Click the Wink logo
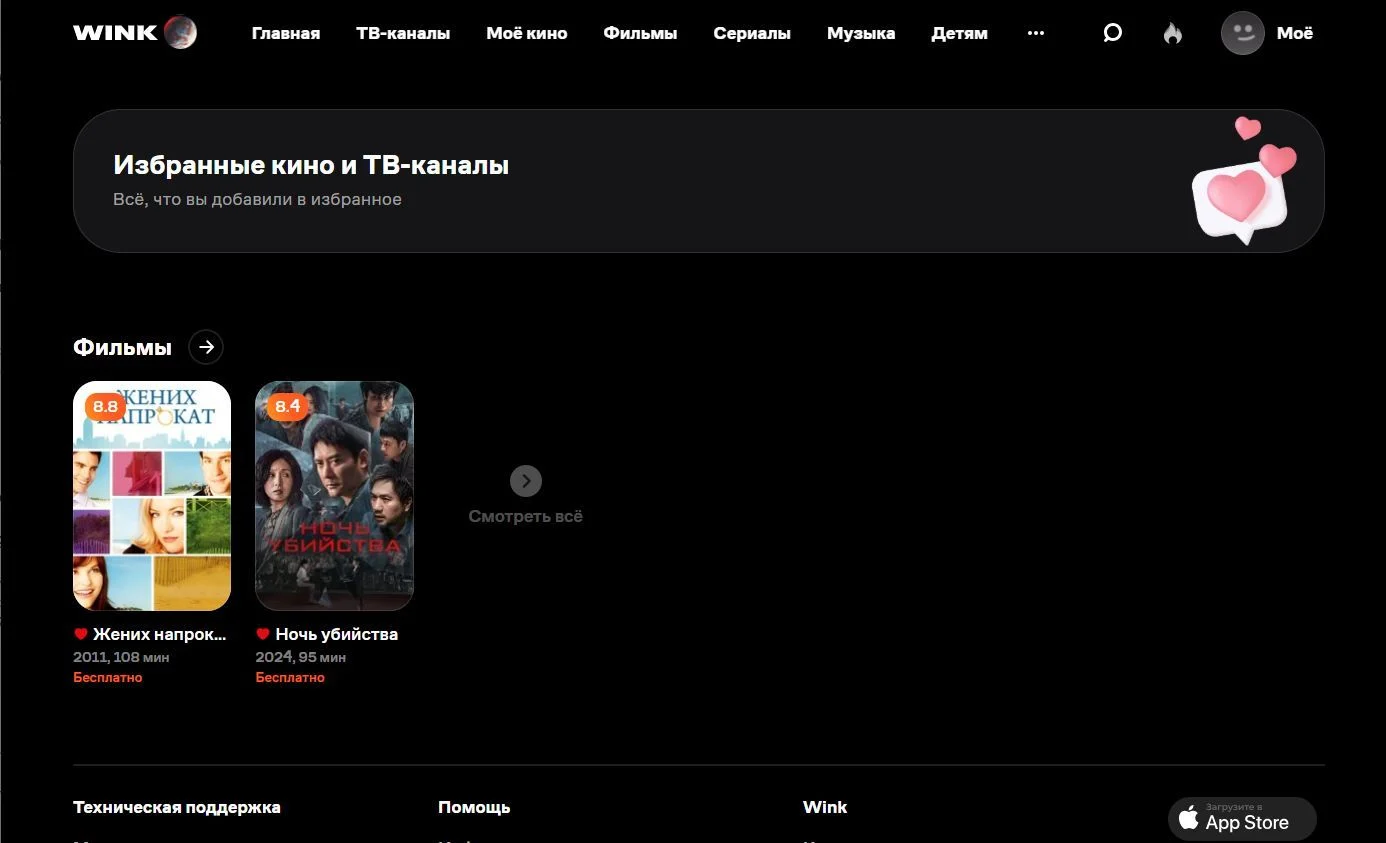 [135, 33]
